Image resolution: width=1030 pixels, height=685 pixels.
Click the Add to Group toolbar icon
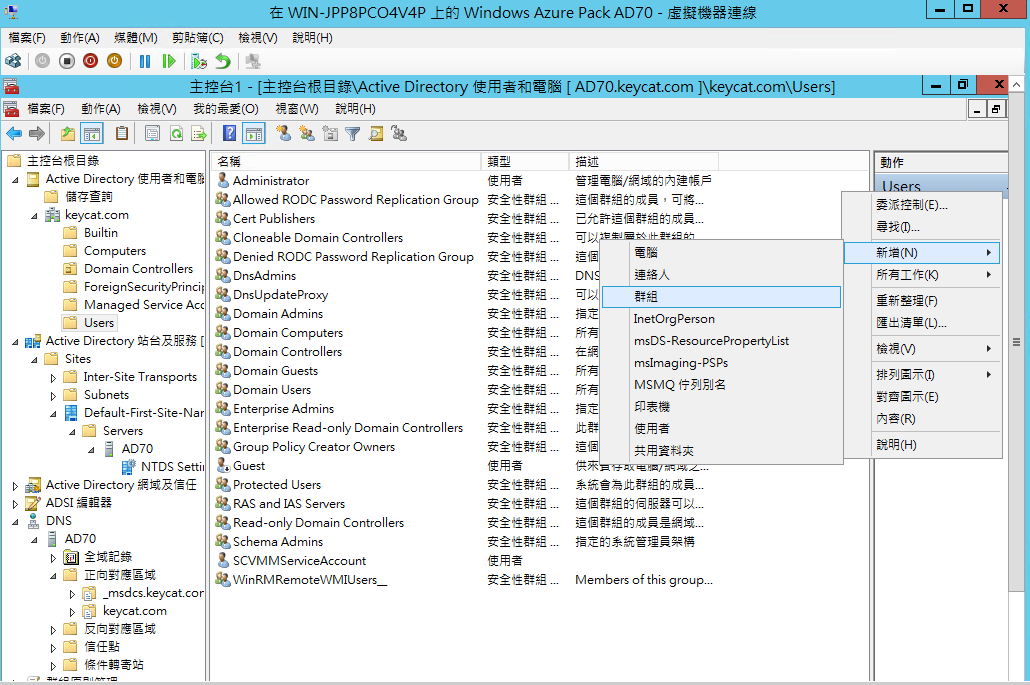coord(399,134)
